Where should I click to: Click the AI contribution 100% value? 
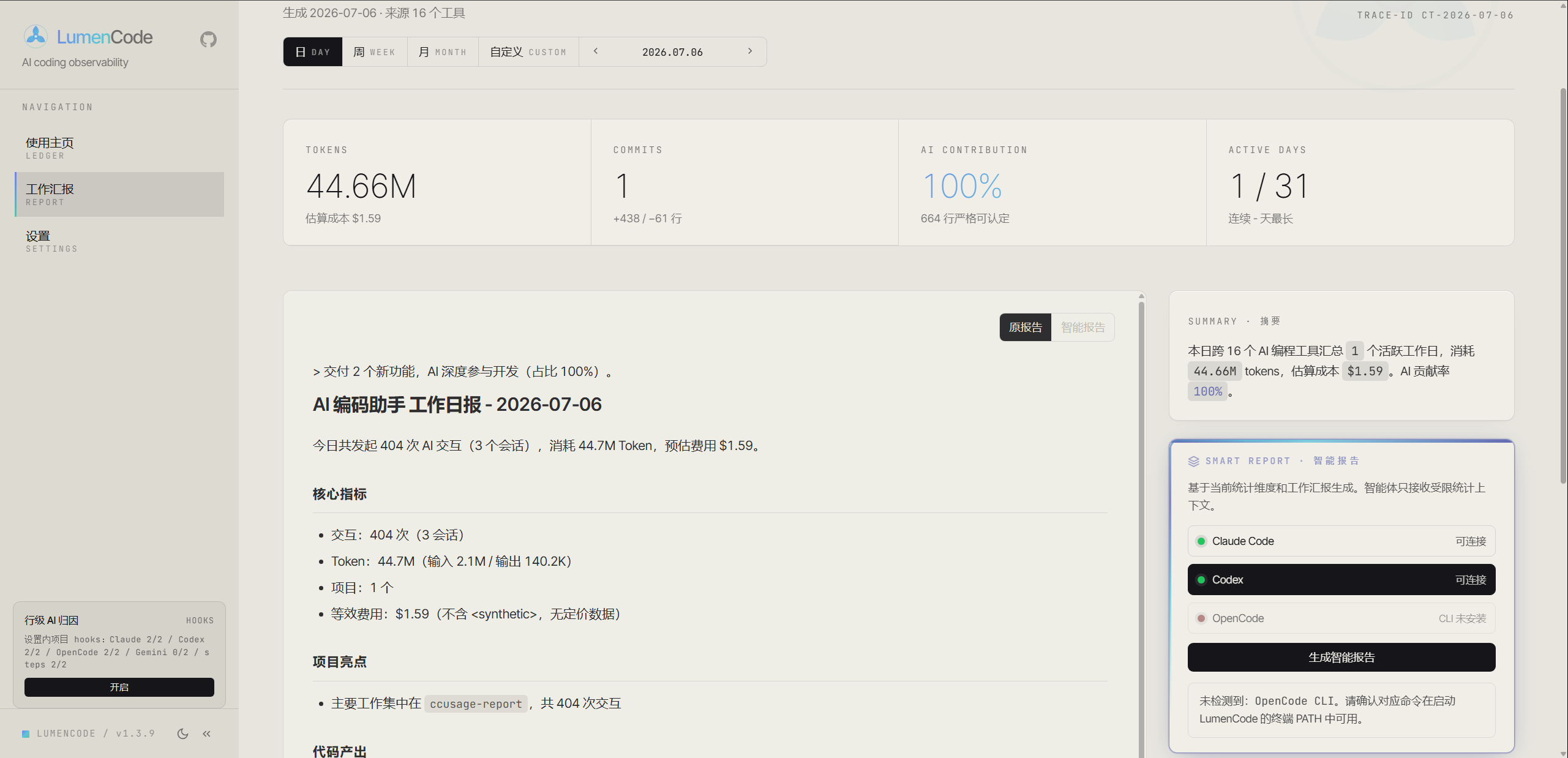[x=962, y=186]
